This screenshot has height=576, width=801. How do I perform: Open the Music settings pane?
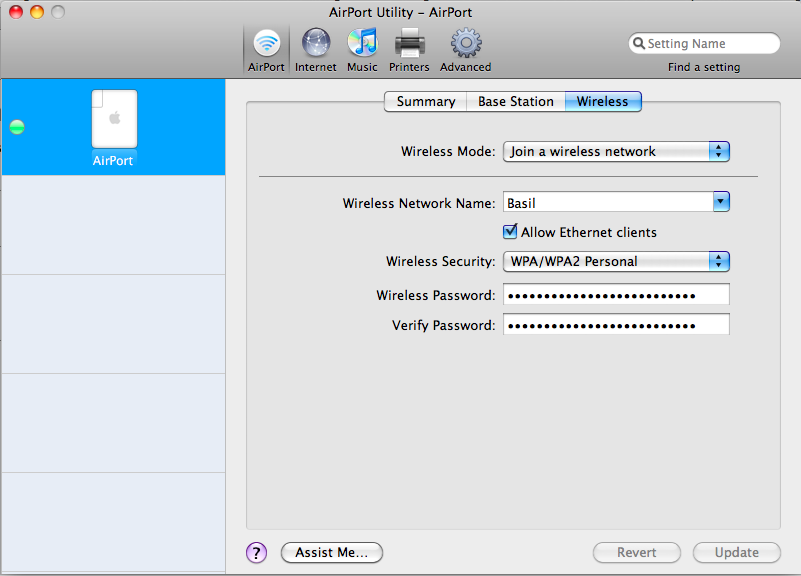(362, 50)
